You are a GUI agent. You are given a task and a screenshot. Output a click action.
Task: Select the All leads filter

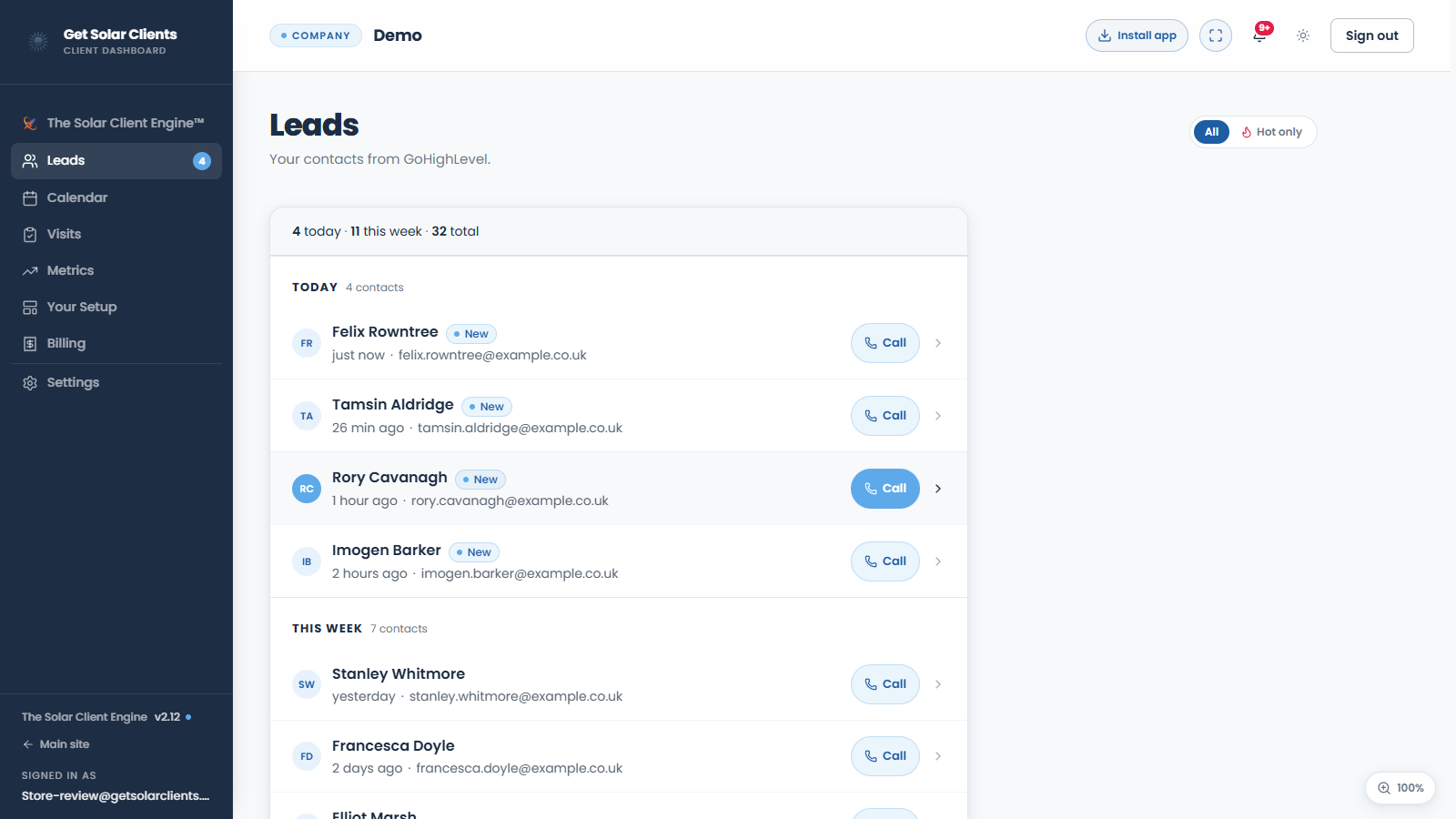click(x=1211, y=132)
